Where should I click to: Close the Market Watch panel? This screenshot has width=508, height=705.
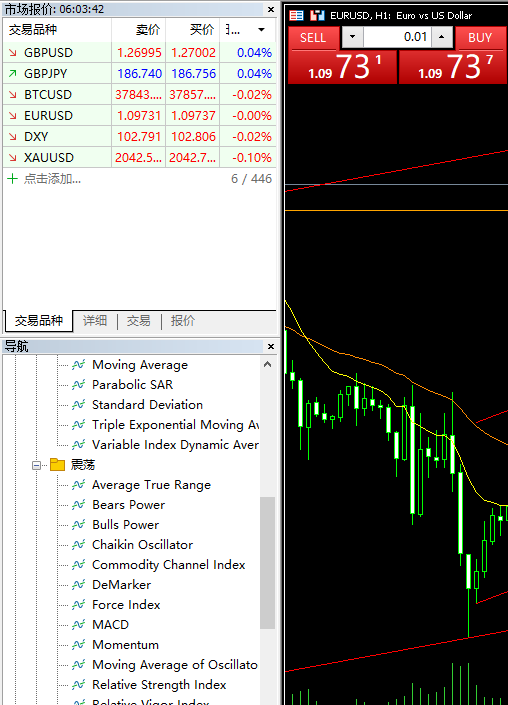pos(271,9)
